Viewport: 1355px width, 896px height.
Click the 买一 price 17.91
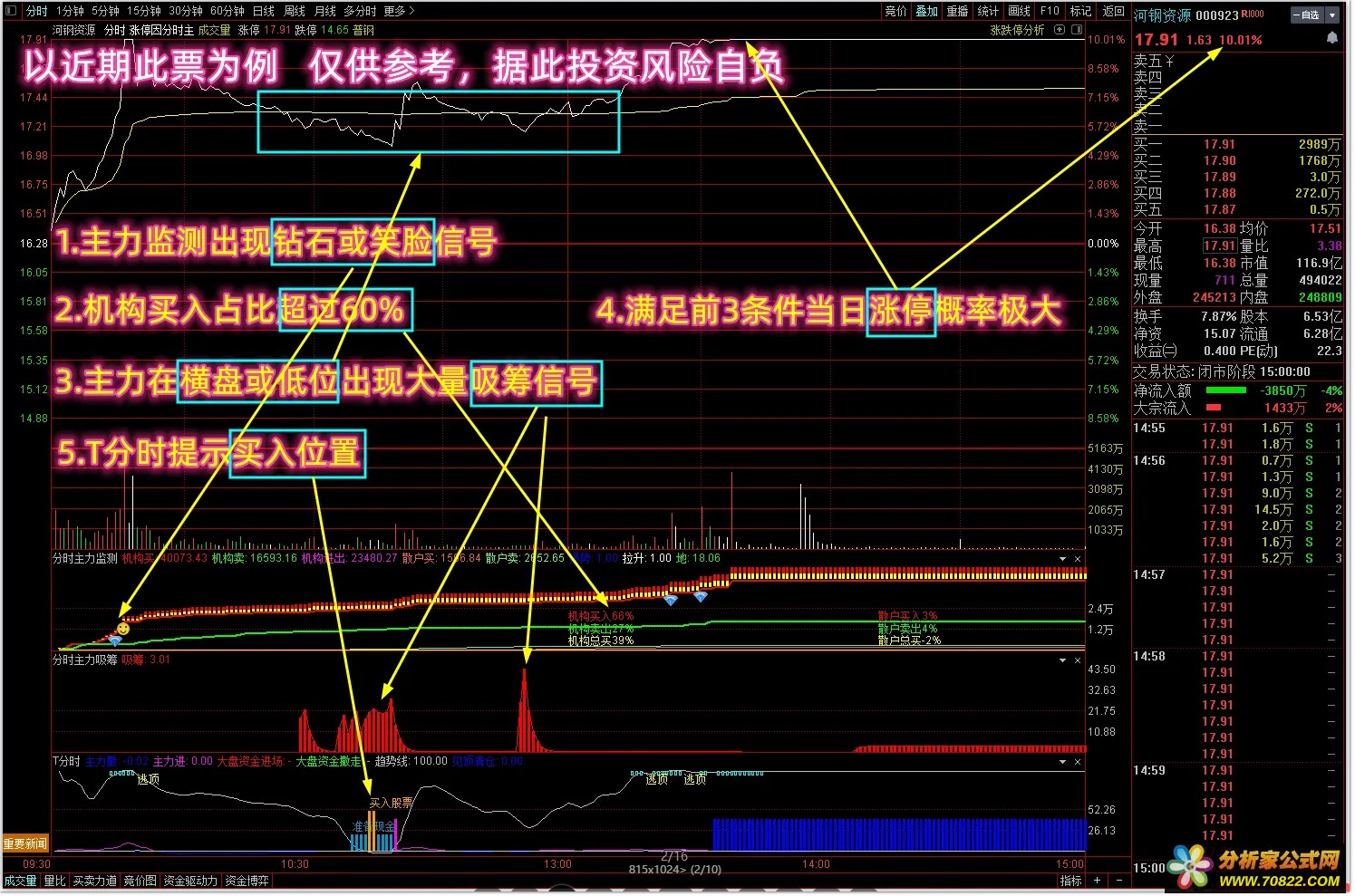1219,144
